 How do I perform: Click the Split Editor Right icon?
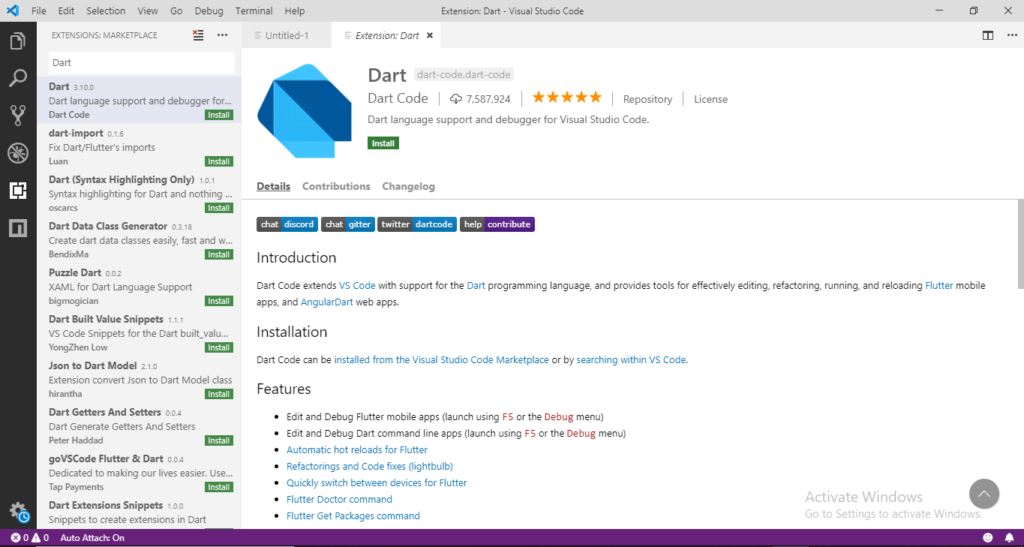(988, 35)
